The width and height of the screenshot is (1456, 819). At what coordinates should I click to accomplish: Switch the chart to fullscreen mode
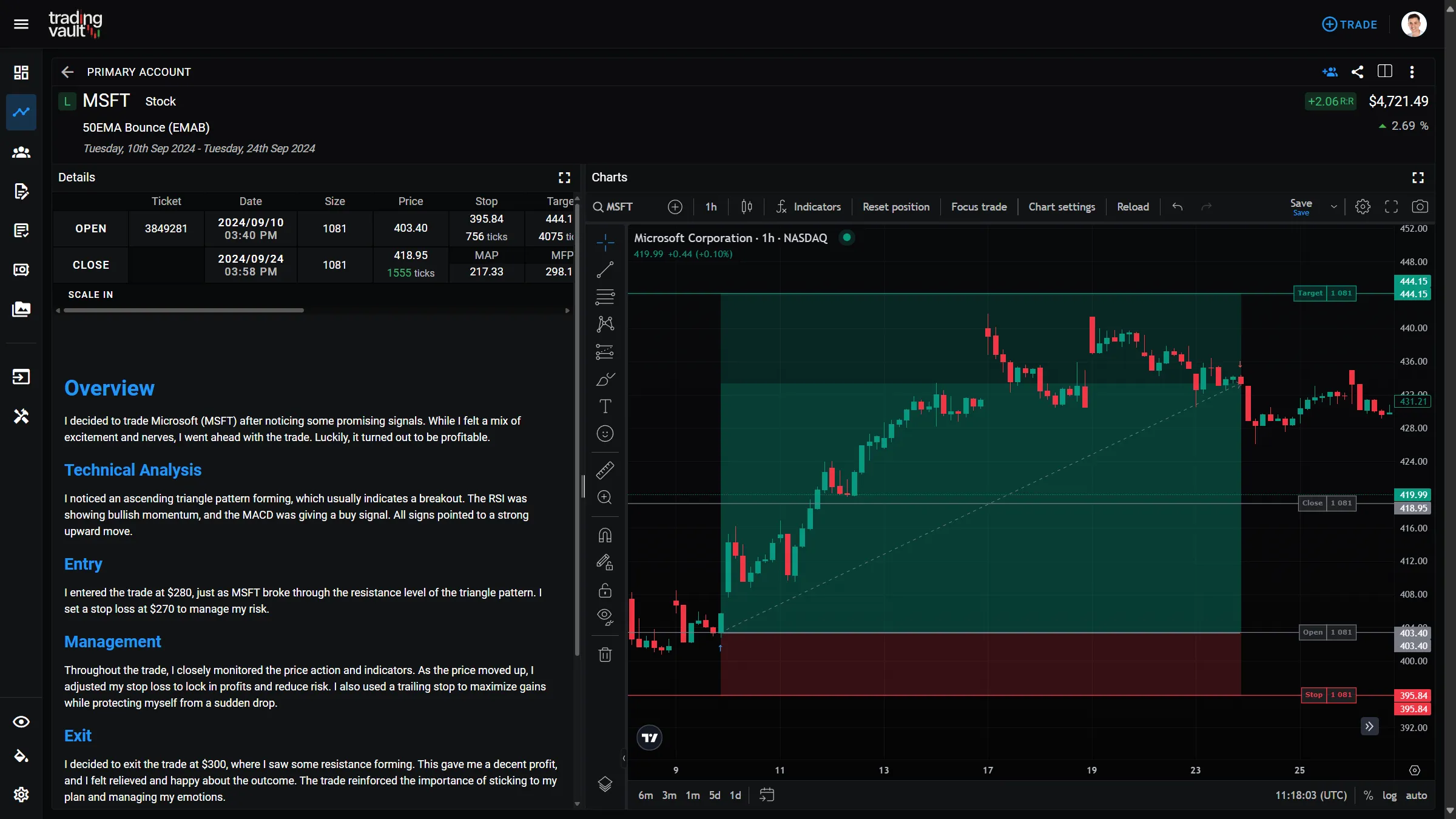coord(1391,207)
